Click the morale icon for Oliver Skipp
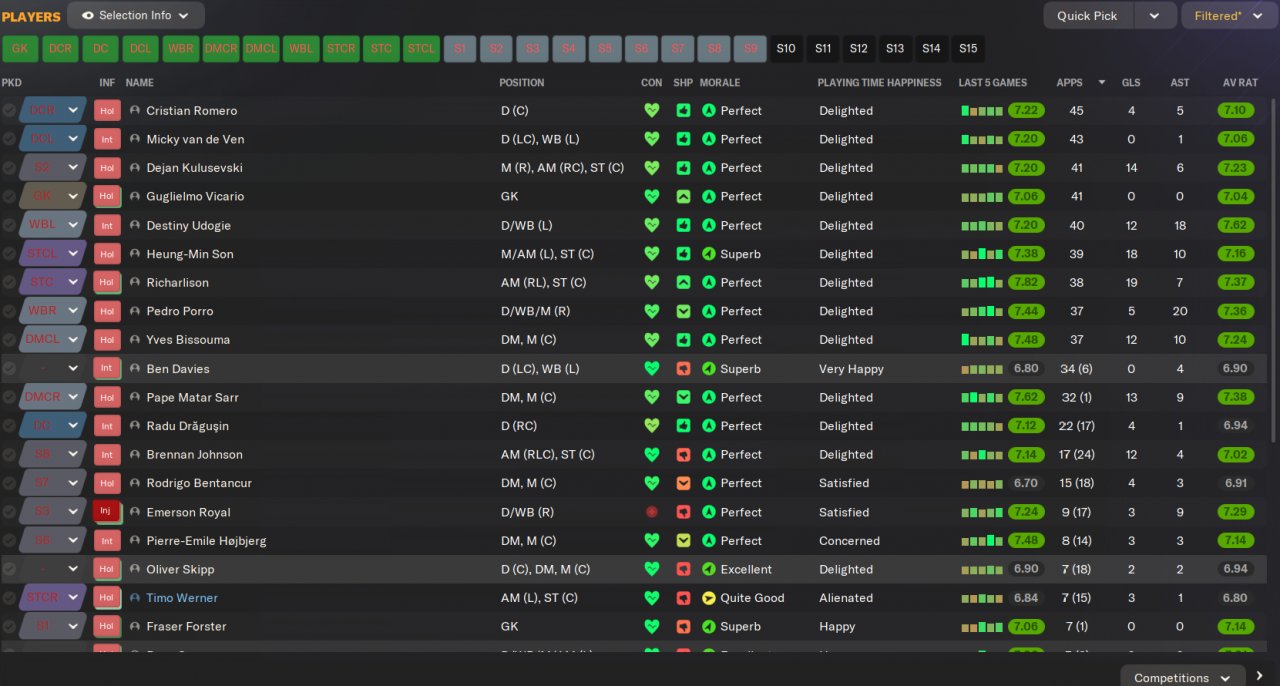Image resolution: width=1280 pixels, height=686 pixels. pos(708,569)
